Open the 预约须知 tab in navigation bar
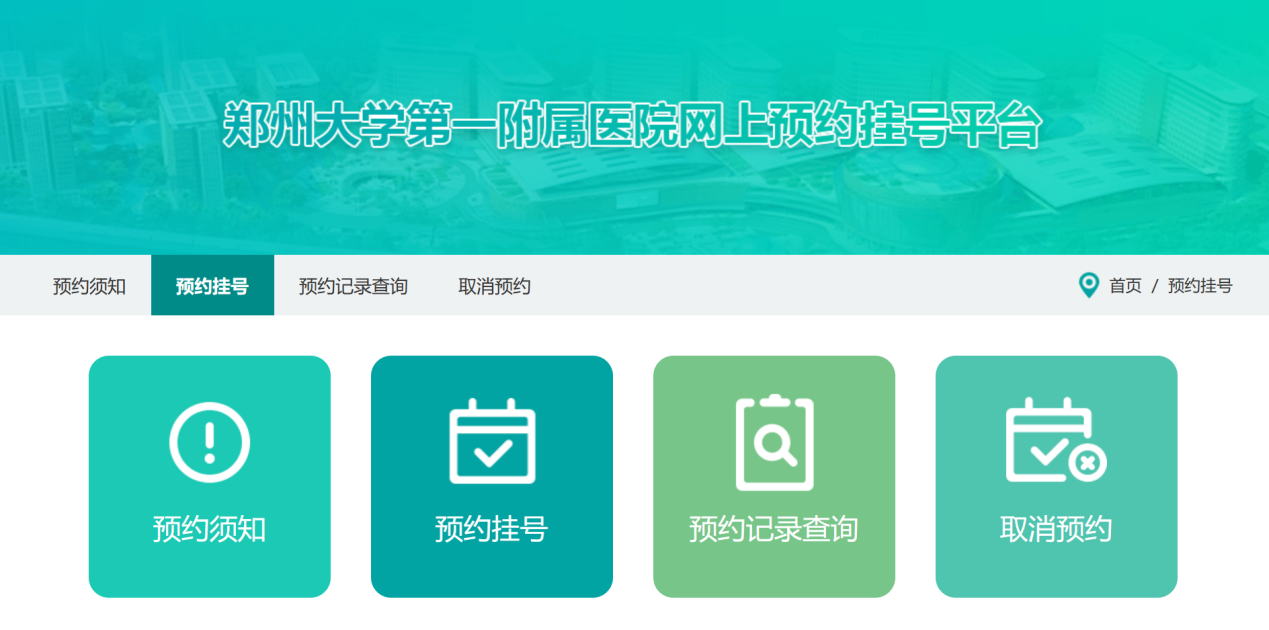Image resolution: width=1269 pixels, height=630 pixels. click(x=89, y=286)
